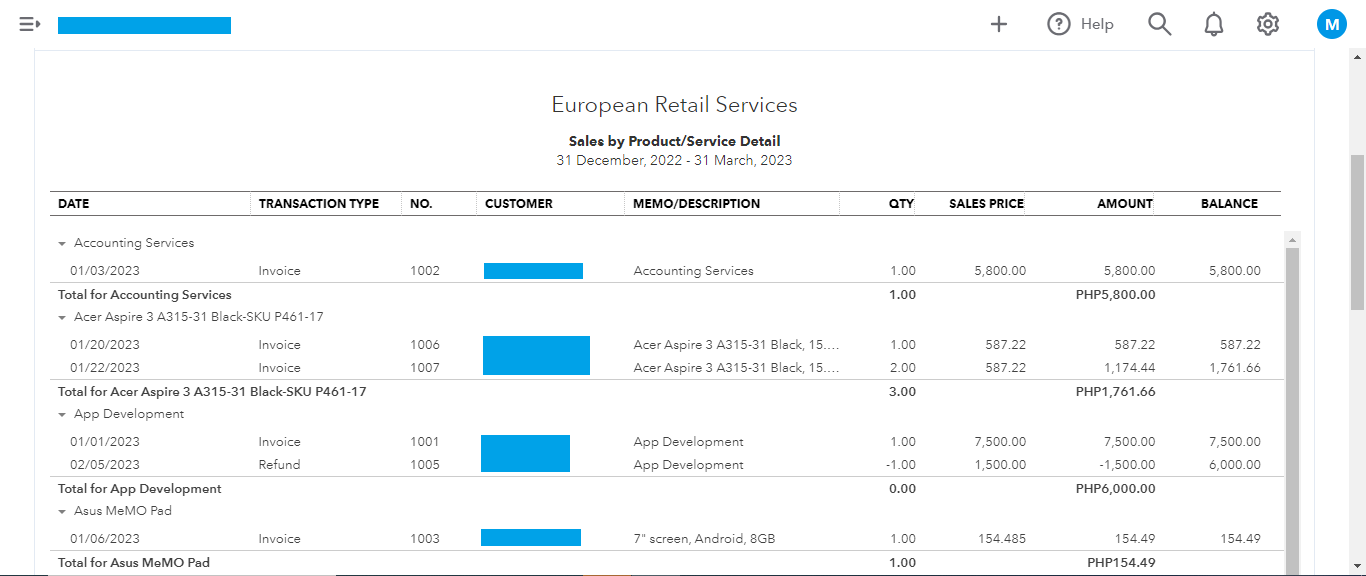This screenshot has height=576, width=1366.
Task: Open invoice number 1002 row
Action: (424, 271)
